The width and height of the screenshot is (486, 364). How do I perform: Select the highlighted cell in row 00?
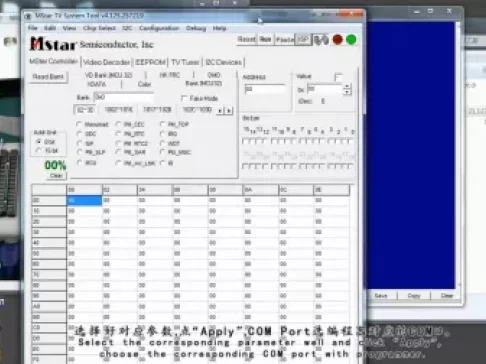[84, 200]
